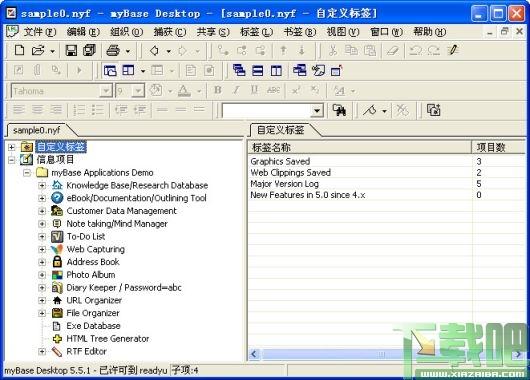Click the Undo toolbar icon
This screenshot has width=530, height=380.
(x=415, y=51)
